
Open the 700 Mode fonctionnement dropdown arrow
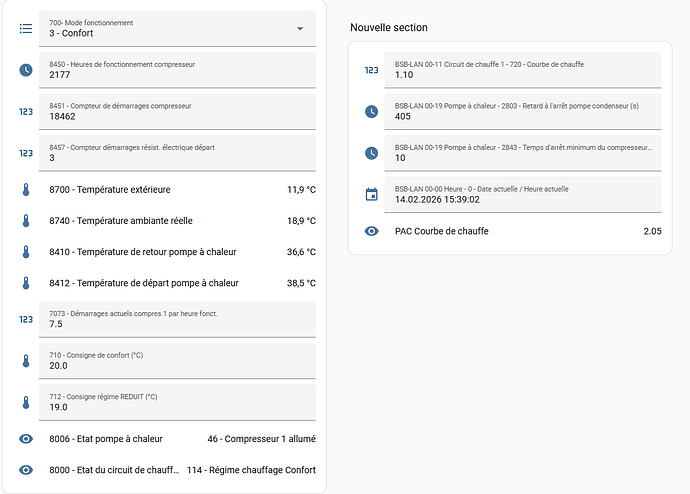(x=300, y=29)
